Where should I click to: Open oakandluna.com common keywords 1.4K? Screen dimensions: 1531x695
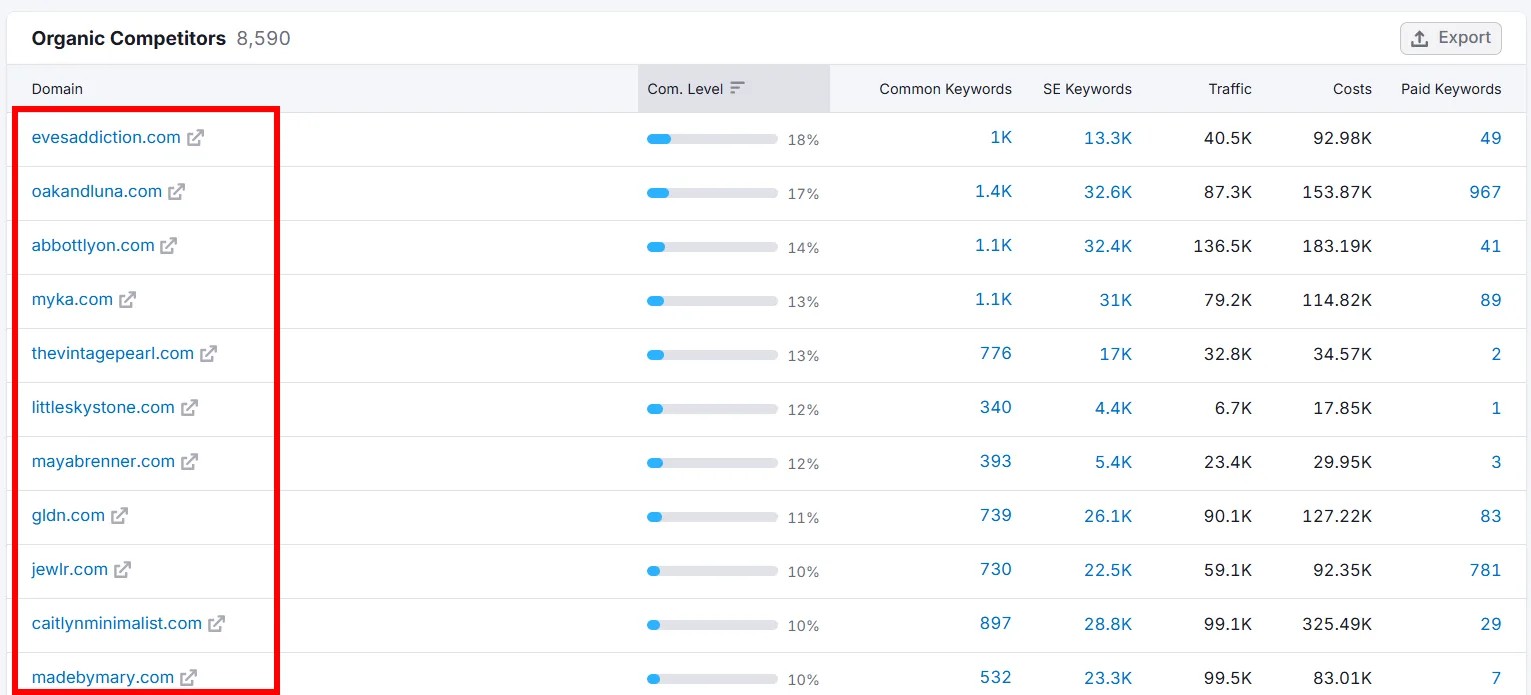tap(994, 191)
